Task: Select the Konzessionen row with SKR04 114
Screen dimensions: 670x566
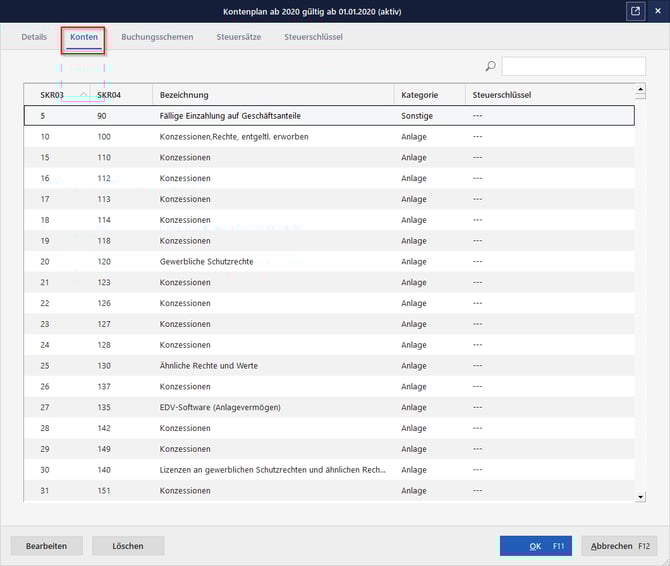Action: tap(329, 220)
